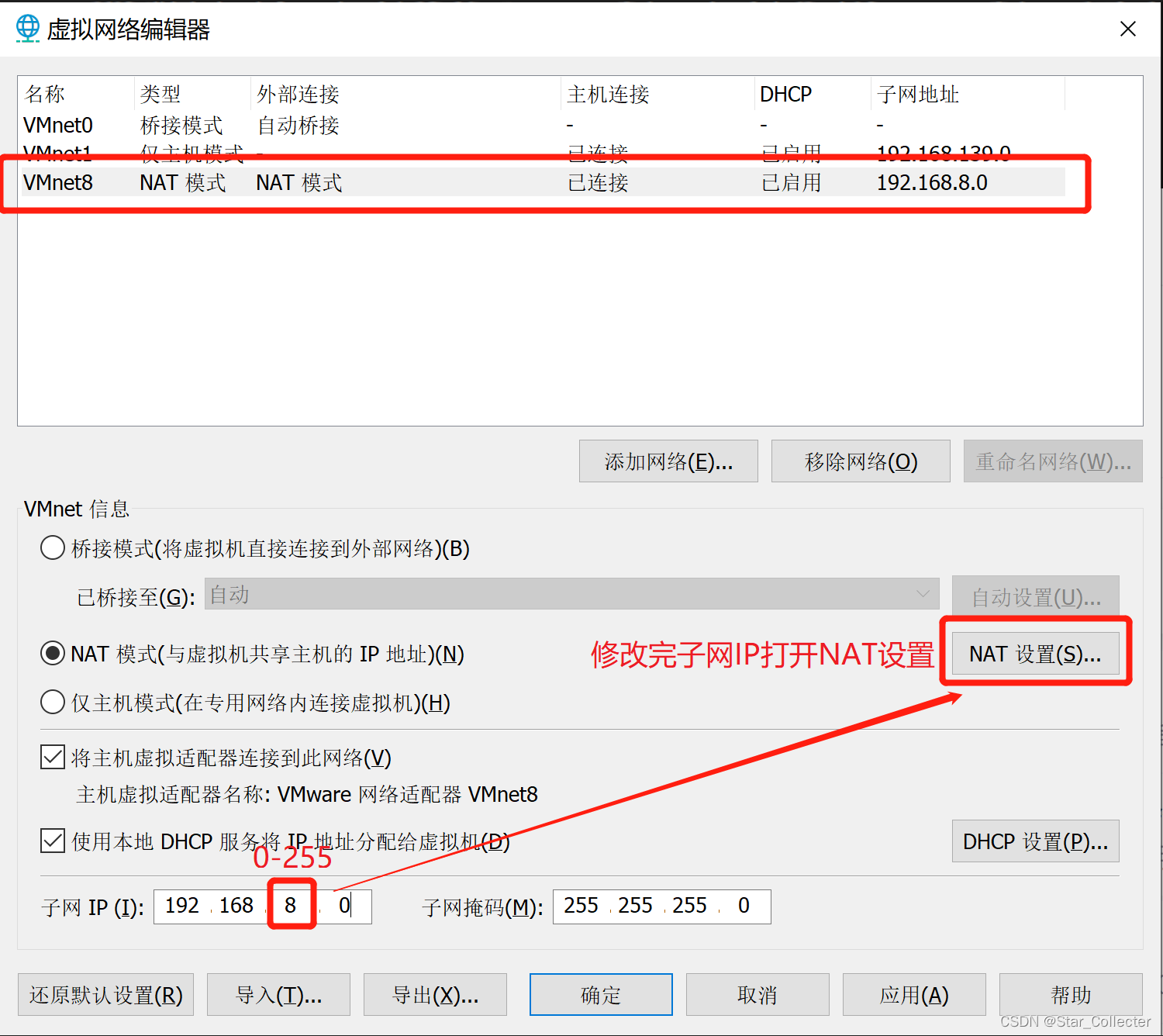Click last octet 0 of 子网掩码

(x=744, y=906)
